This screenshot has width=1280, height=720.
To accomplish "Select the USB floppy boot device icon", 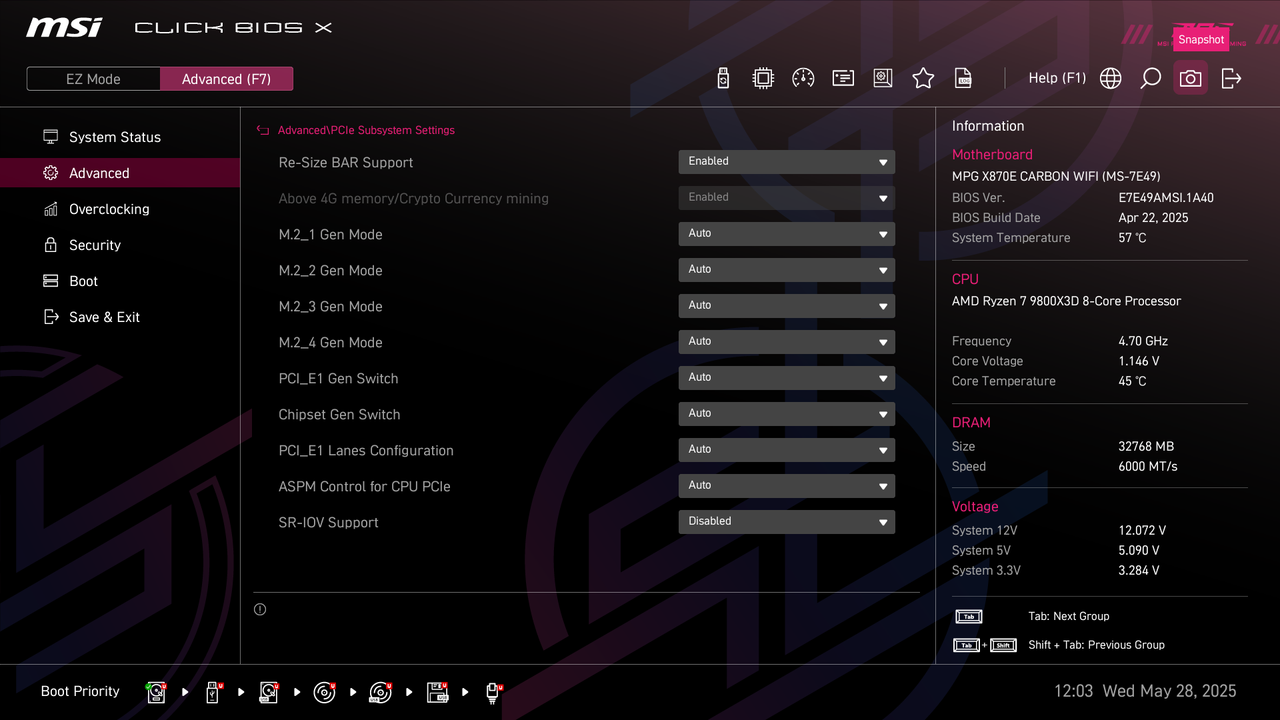I will tap(437, 692).
